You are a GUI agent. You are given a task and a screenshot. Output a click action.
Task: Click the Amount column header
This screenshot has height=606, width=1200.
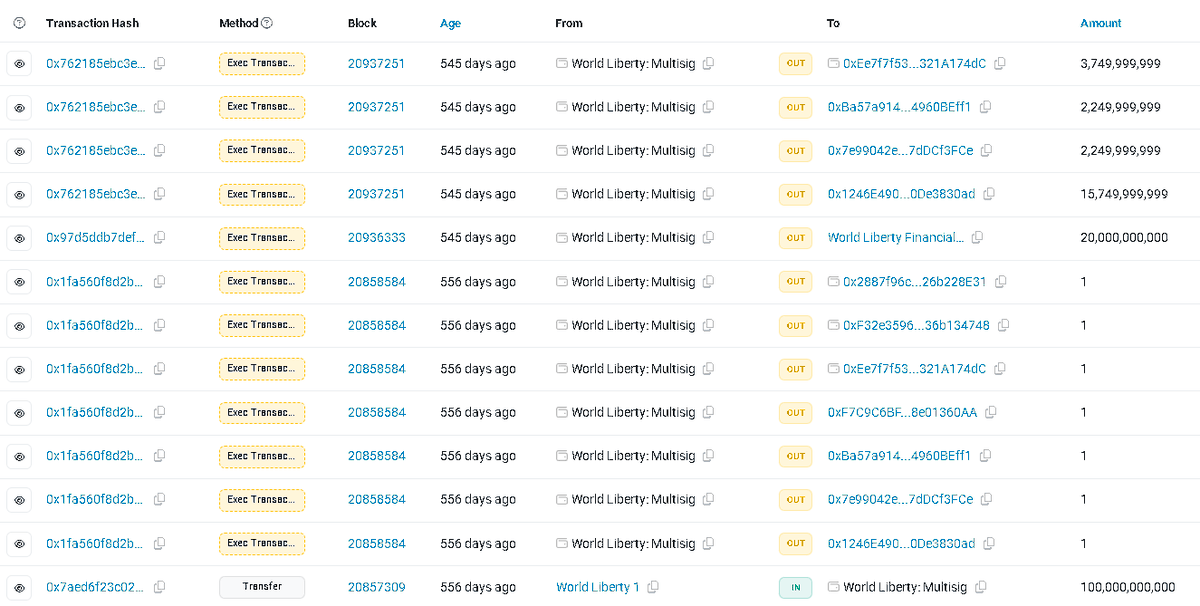point(1101,23)
